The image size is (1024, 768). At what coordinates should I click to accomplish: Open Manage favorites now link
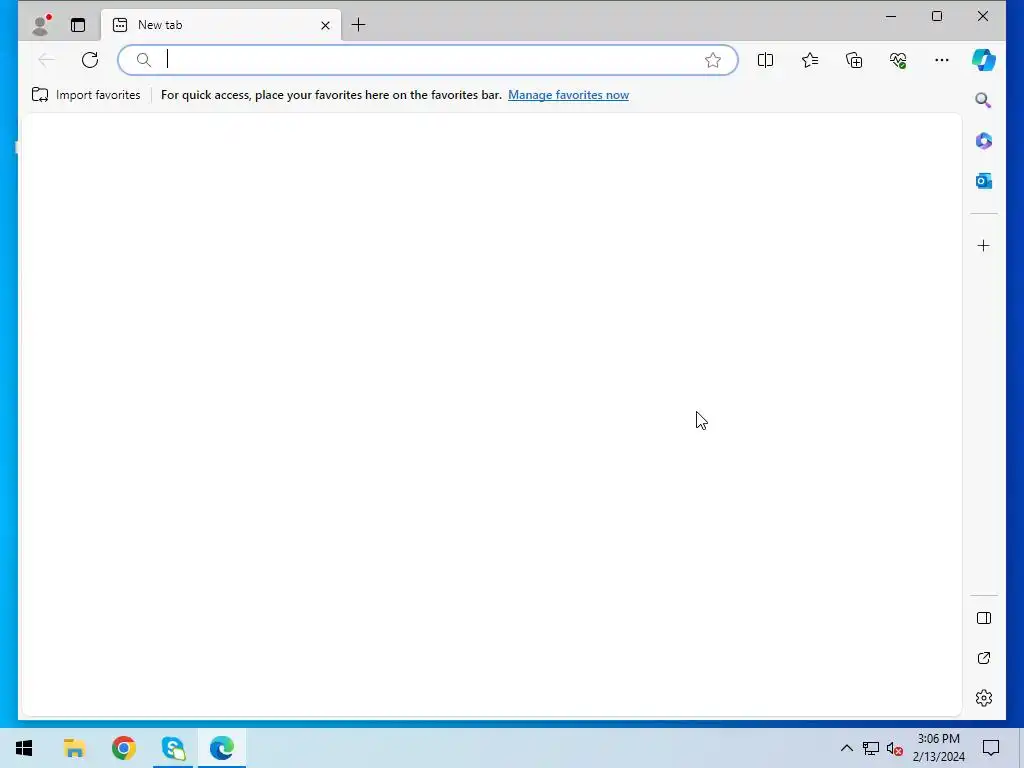coord(568,95)
